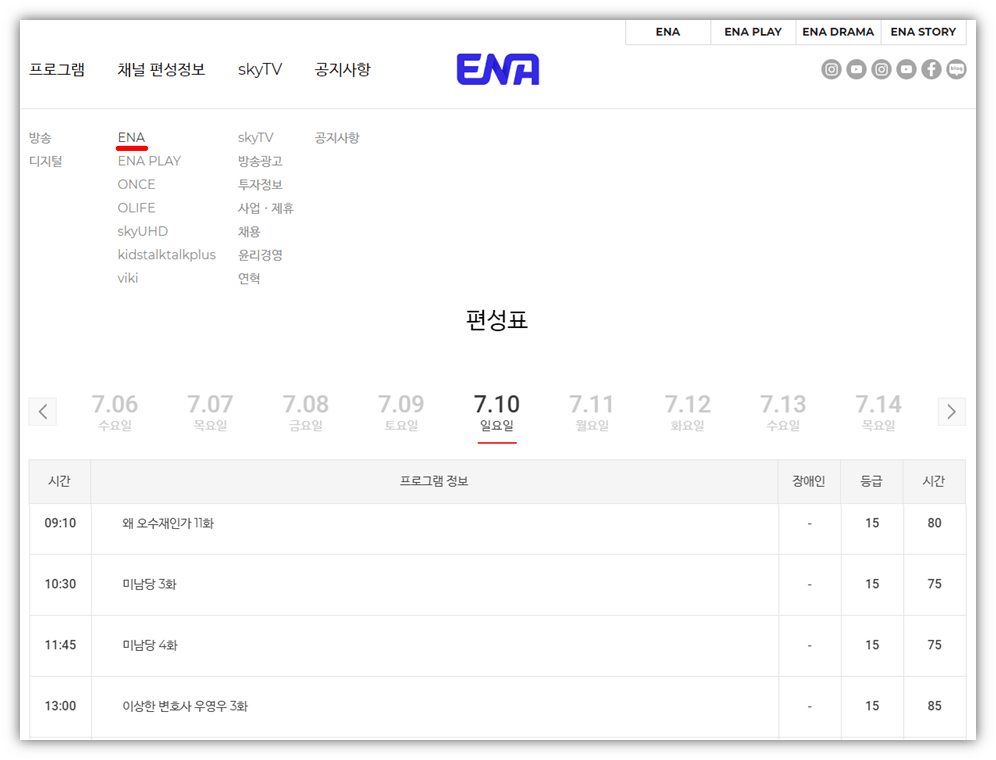Select date 7.11 월요일

[x=592, y=412]
